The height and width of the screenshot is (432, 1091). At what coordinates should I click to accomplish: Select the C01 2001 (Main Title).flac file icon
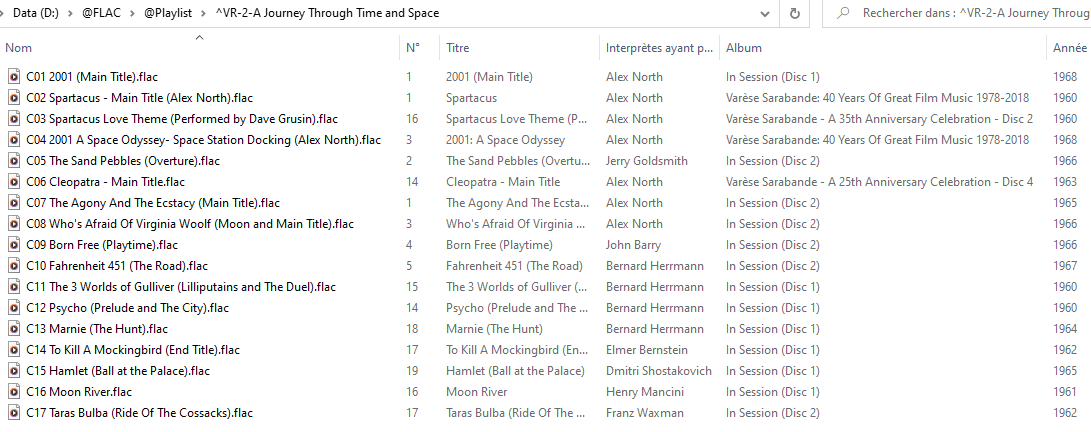pos(13,77)
